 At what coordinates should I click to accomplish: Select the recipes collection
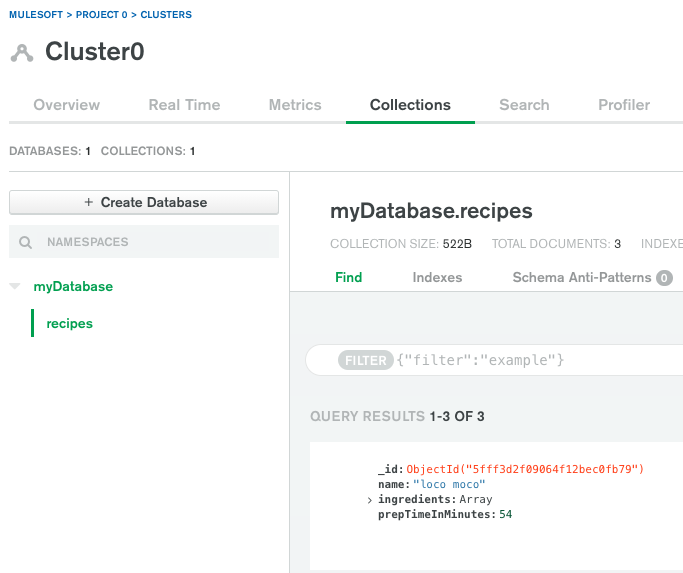pyautogui.click(x=70, y=323)
